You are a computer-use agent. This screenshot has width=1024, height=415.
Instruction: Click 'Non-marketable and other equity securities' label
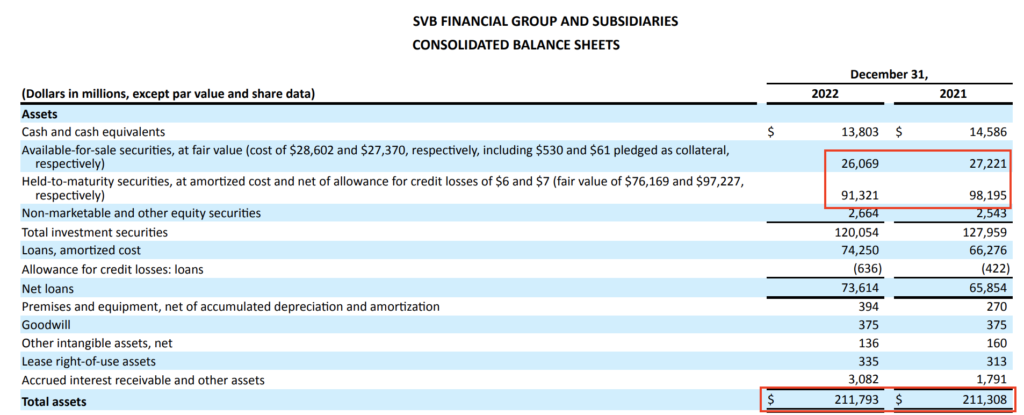(x=142, y=213)
